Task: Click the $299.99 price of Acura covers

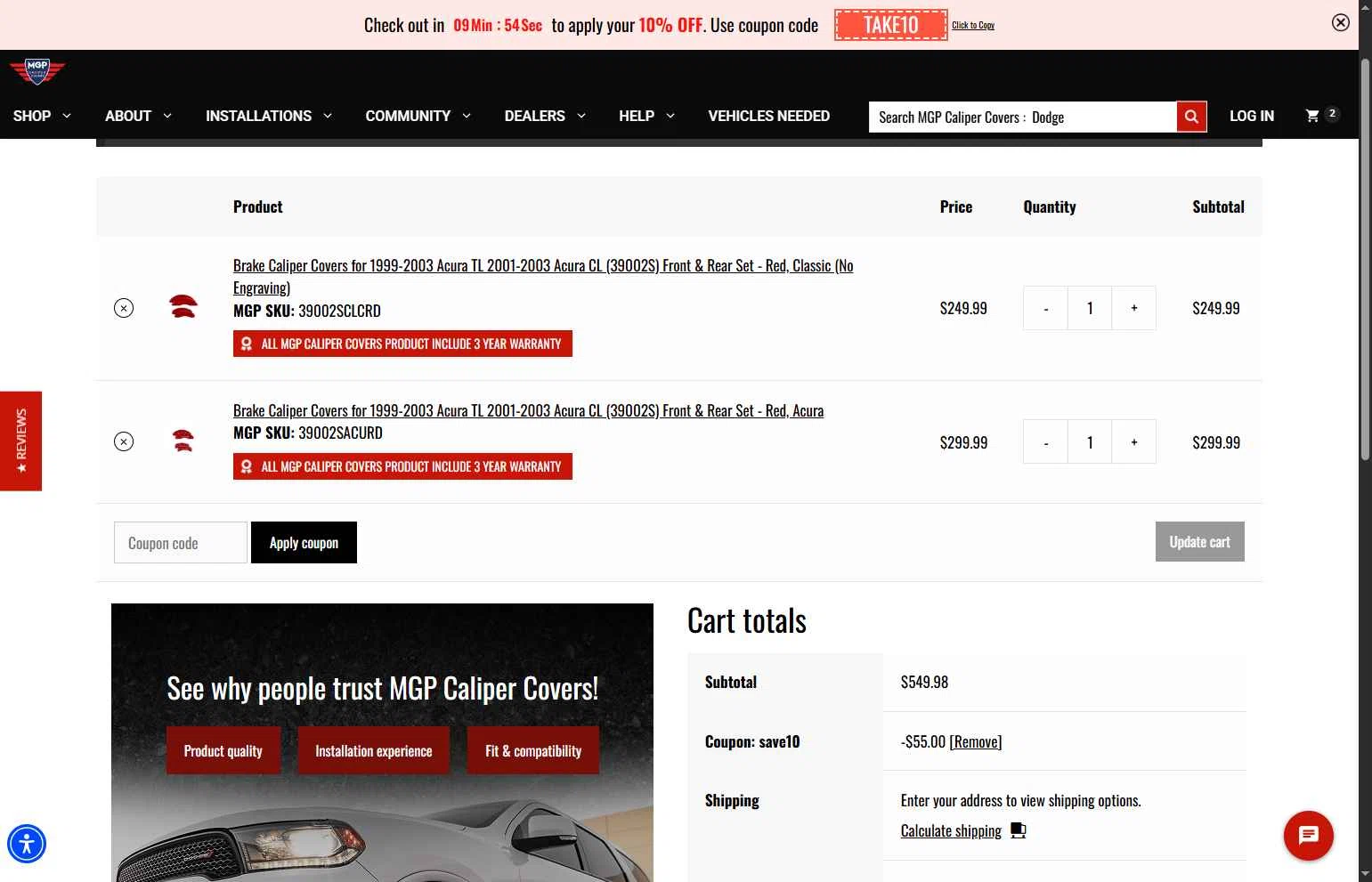Action: [963, 442]
